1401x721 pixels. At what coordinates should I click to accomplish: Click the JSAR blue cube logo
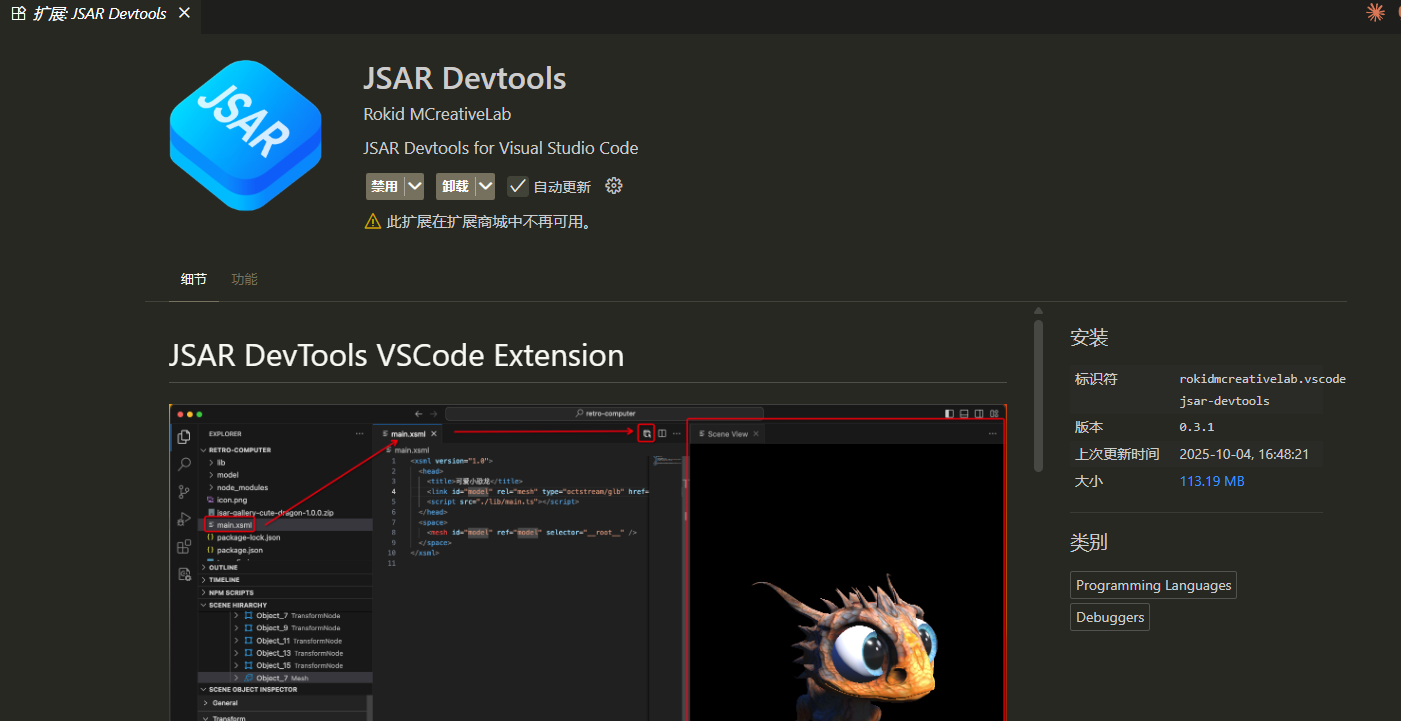(x=245, y=135)
